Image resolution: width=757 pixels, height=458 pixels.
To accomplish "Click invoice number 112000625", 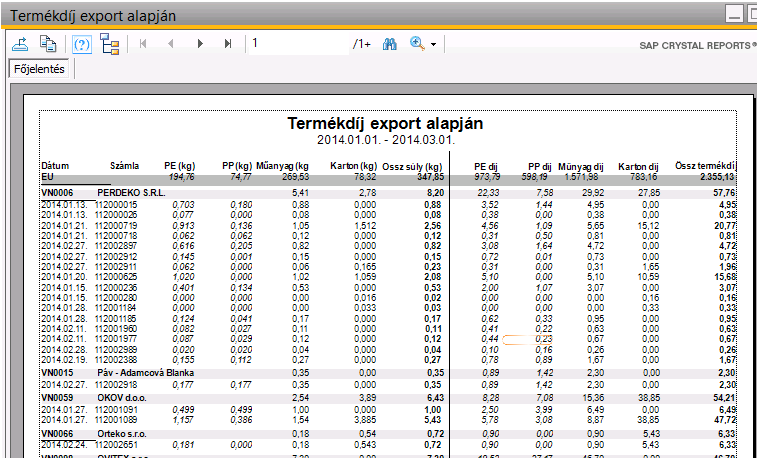I will pyautogui.click(x=116, y=277).
